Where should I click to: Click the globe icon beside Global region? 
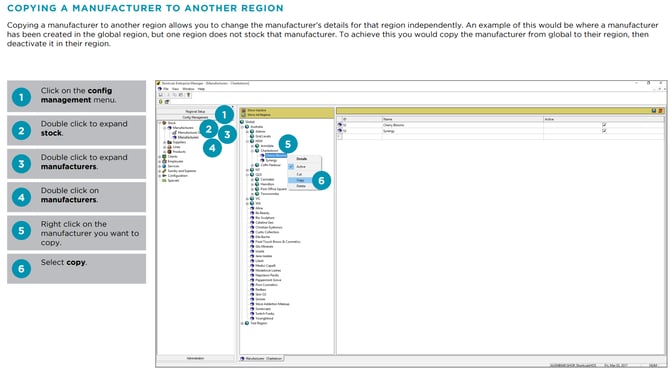pos(242,122)
